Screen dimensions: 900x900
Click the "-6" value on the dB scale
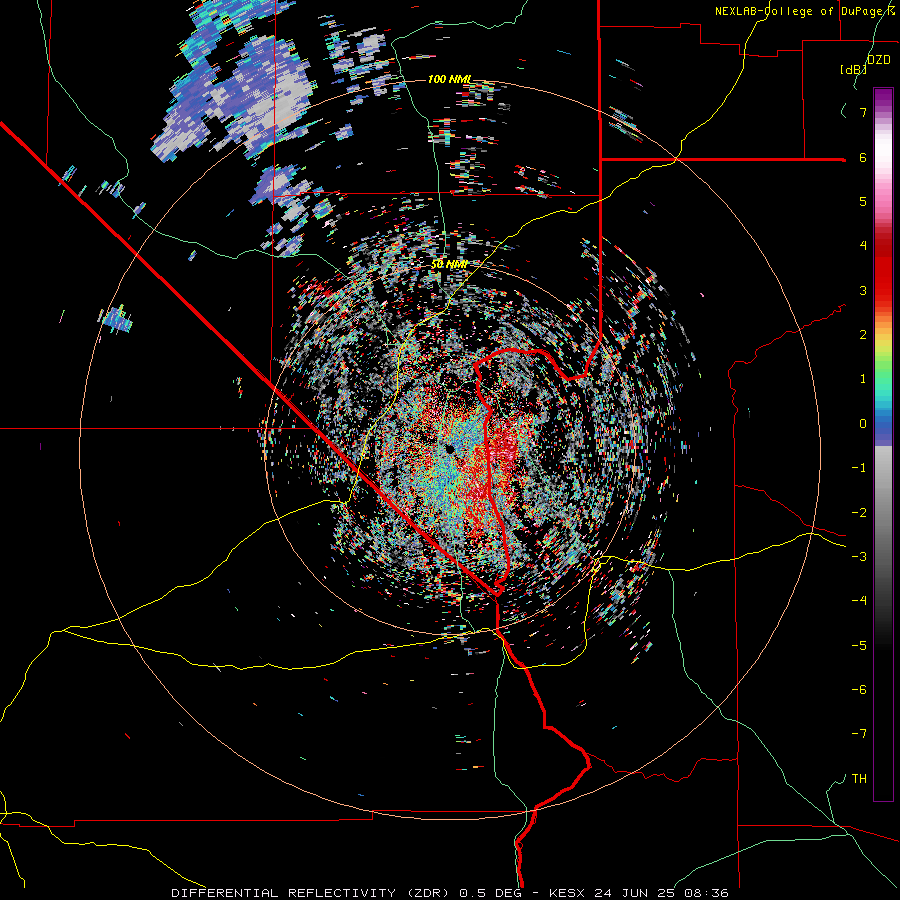coord(859,690)
